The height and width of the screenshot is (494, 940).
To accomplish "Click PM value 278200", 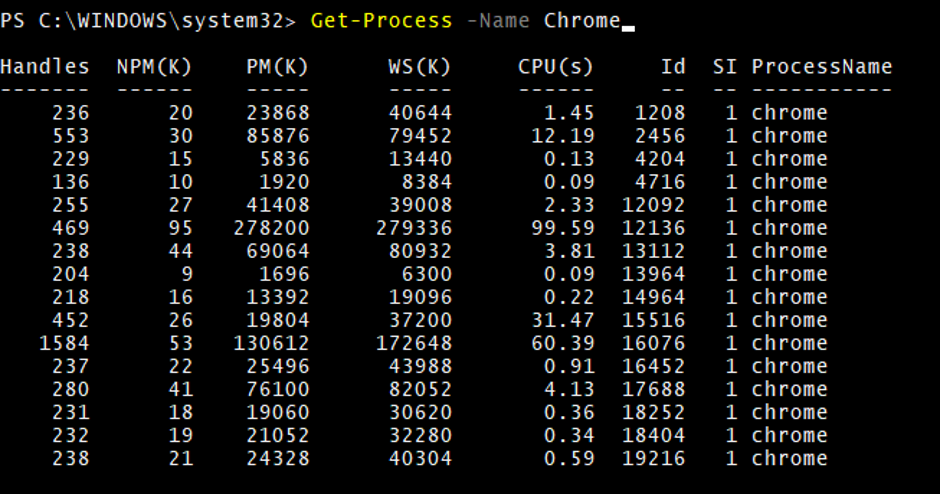I will click(x=272, y=228).
